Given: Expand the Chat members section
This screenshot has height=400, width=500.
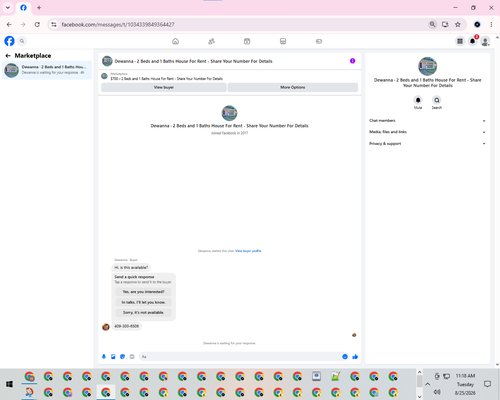Looking at the screenshot, I should point(427,120).
